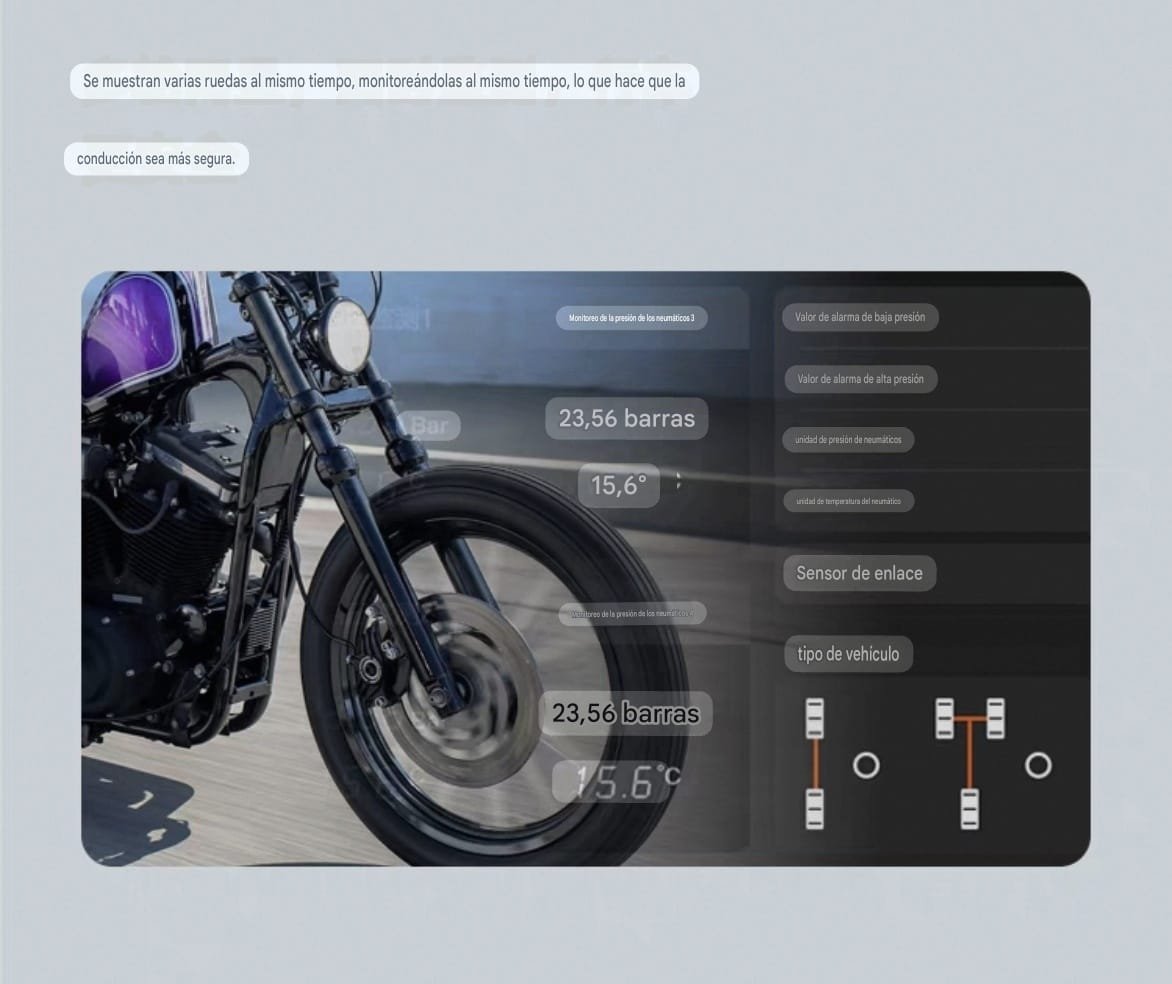Click the 'Sensor de enlace' button
Screen dimensions: 1172x984
(859, 573)
